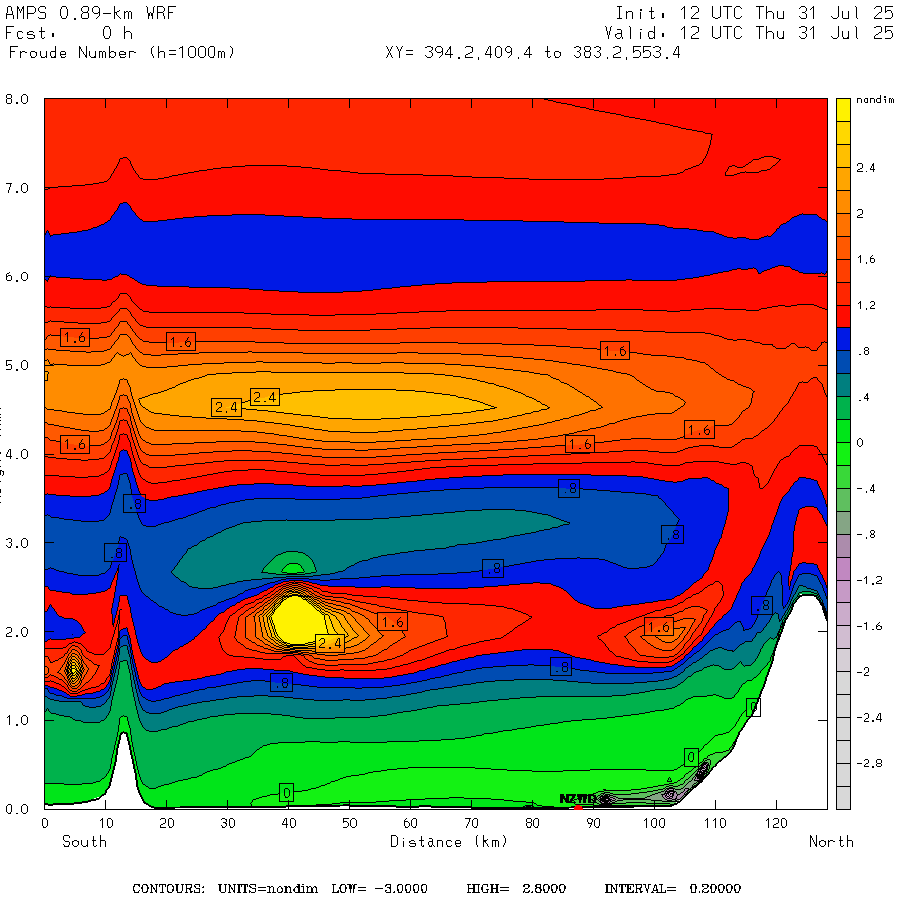Click the 'Froude Number (h=1000m)' label
900x900 pixels.
[x=122, y=53]
